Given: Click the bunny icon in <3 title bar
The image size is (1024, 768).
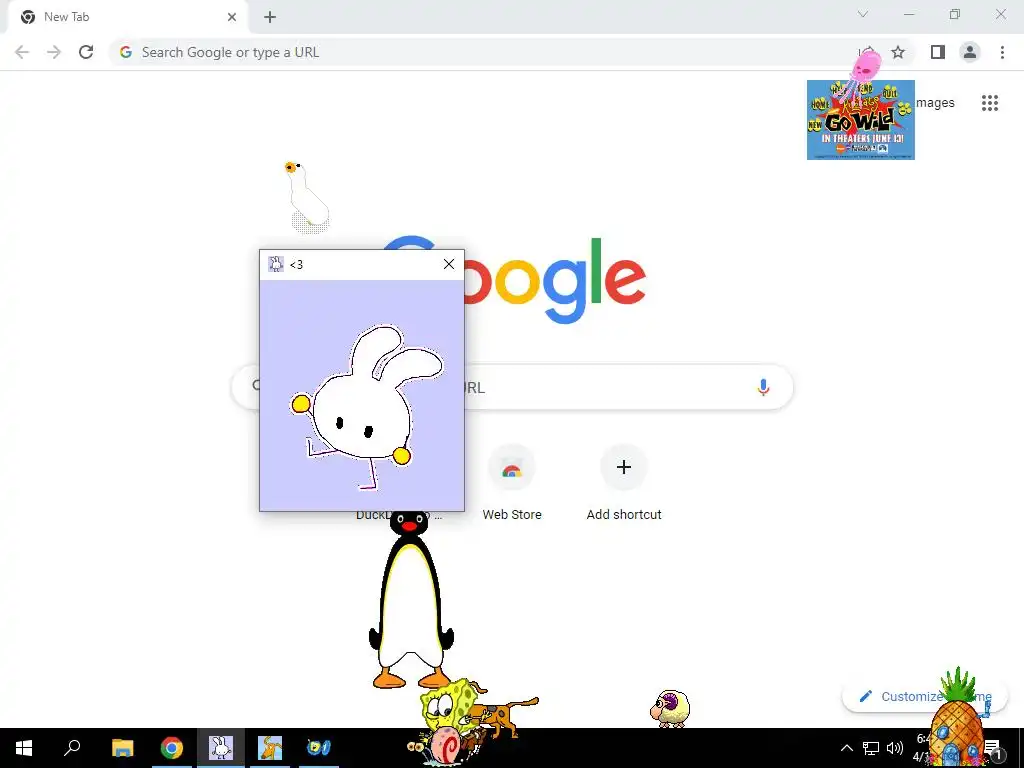Looking at the screenshot, I should 276,264.
